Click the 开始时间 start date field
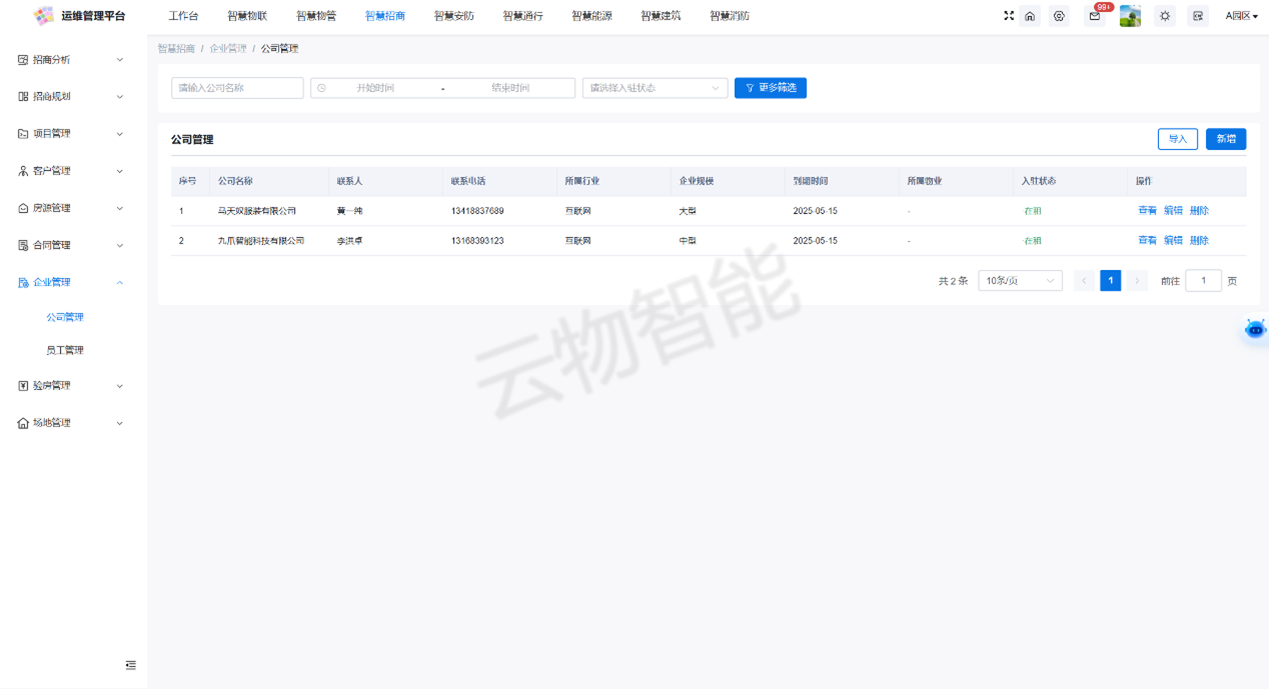Screen dimensions: 1269x689 [x=376, y=88]
